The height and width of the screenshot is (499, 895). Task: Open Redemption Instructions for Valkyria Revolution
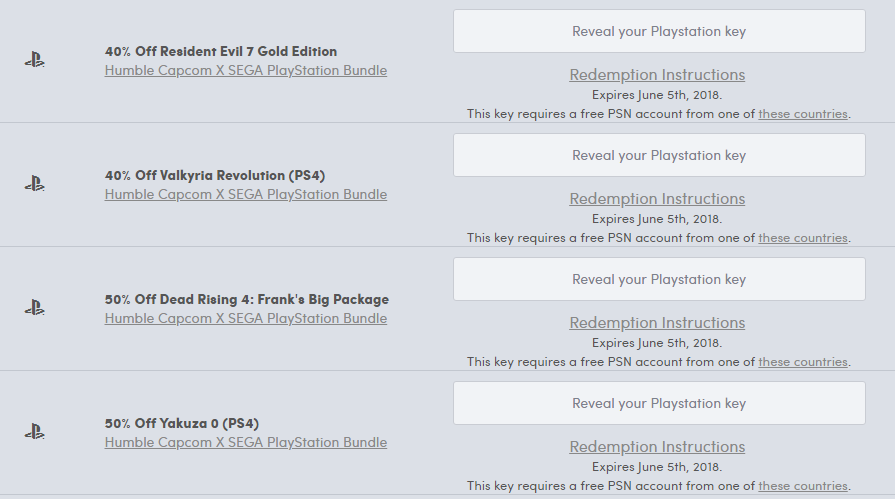coord(657,199)
